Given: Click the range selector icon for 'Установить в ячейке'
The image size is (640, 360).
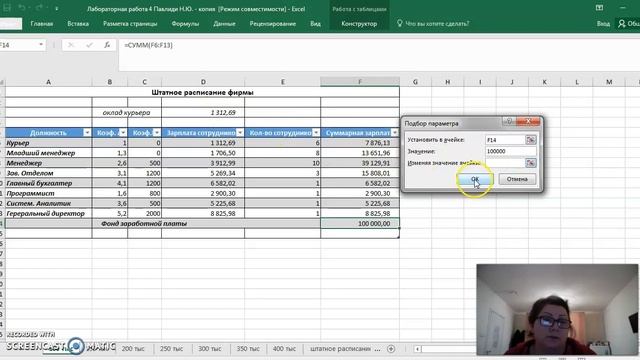Looking at the screenshot, I should point(531,140).
